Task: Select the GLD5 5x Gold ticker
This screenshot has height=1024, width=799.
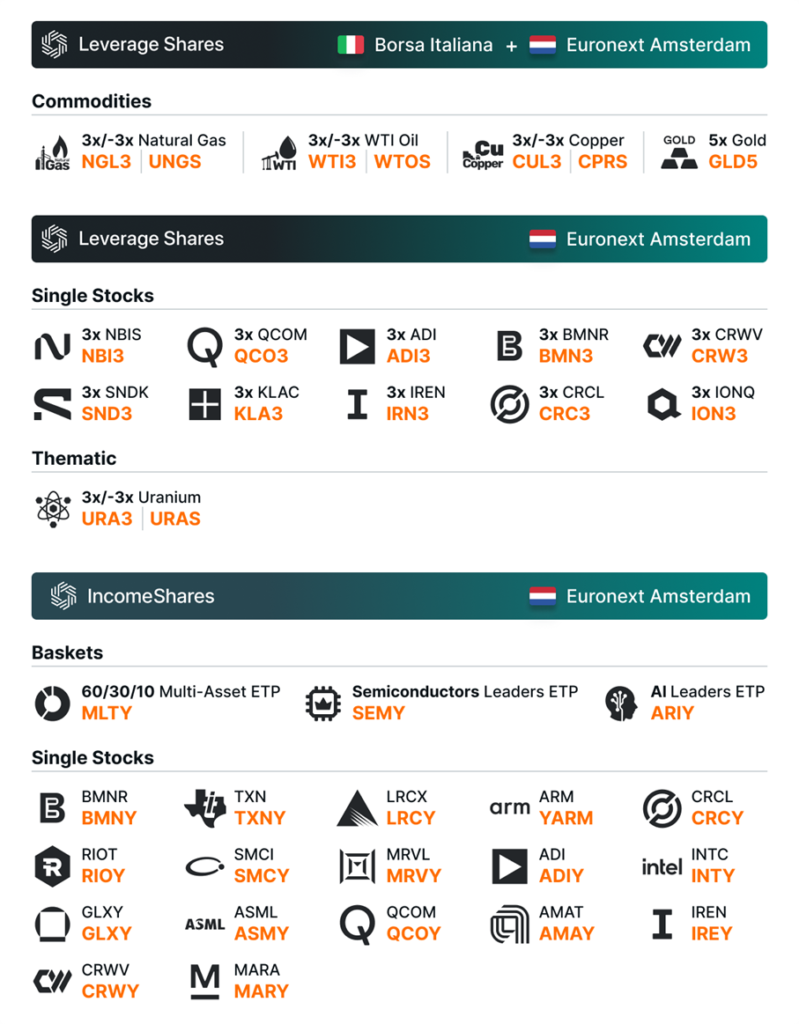Action: click(x=733, y=162)
